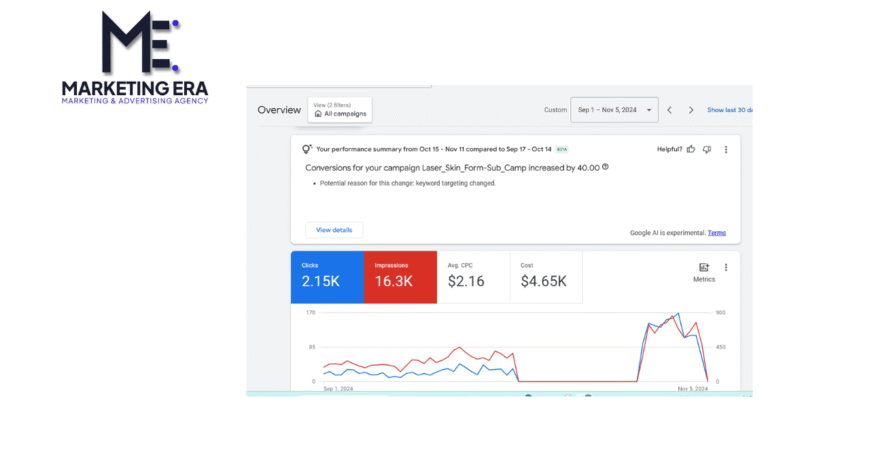This screenshot has width=870, height=457.
Task: Click the Show last 30 days link
Action: [730, 110]
